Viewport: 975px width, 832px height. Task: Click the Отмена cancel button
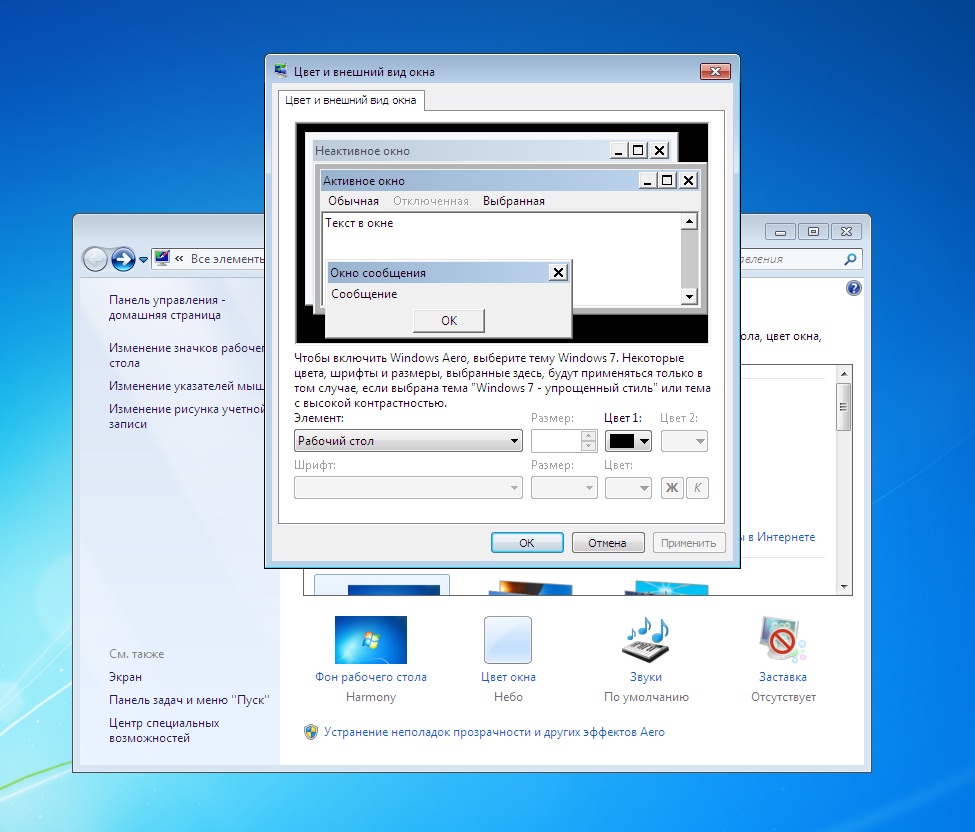(607, 543)
